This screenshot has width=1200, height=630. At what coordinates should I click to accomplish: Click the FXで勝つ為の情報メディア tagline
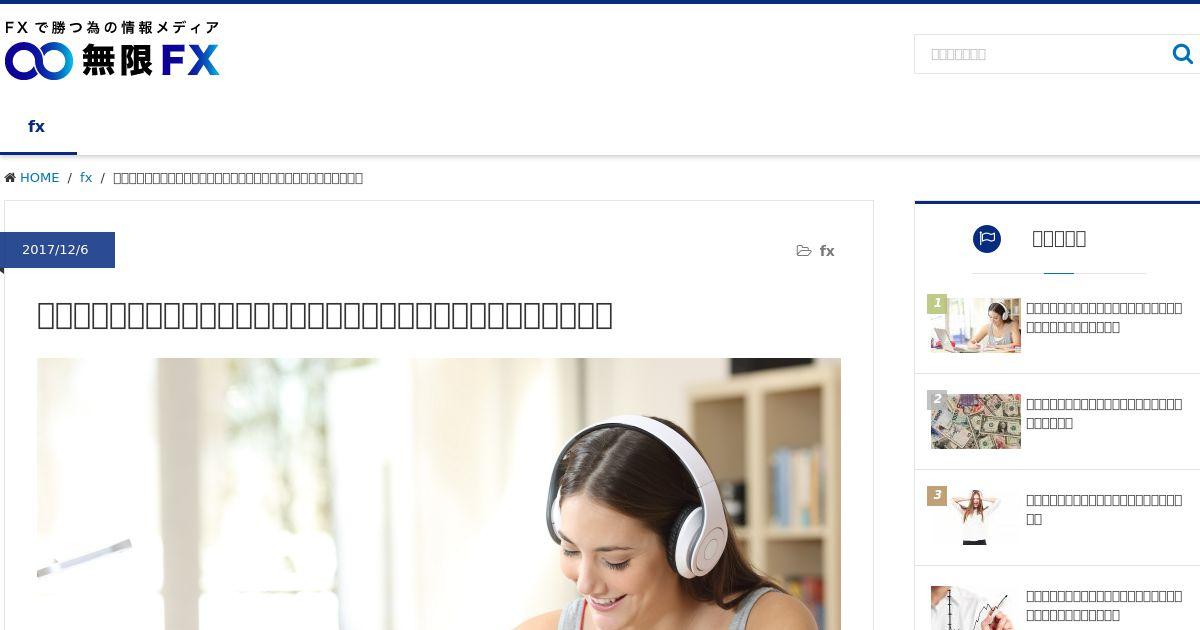(112, 28)
